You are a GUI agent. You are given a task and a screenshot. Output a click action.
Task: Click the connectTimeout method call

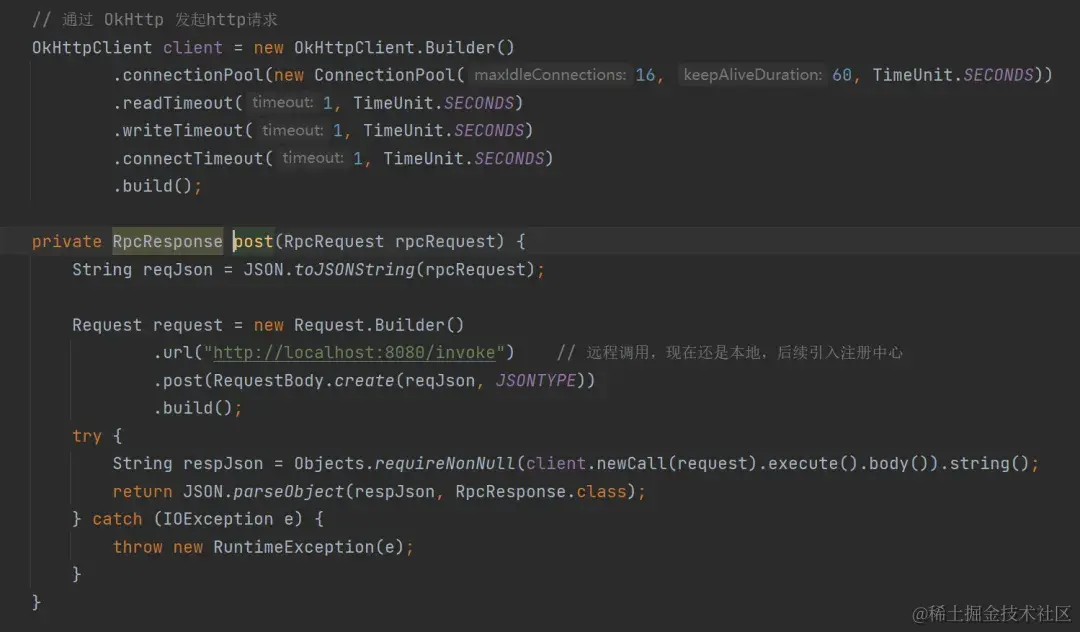(193, 158)
